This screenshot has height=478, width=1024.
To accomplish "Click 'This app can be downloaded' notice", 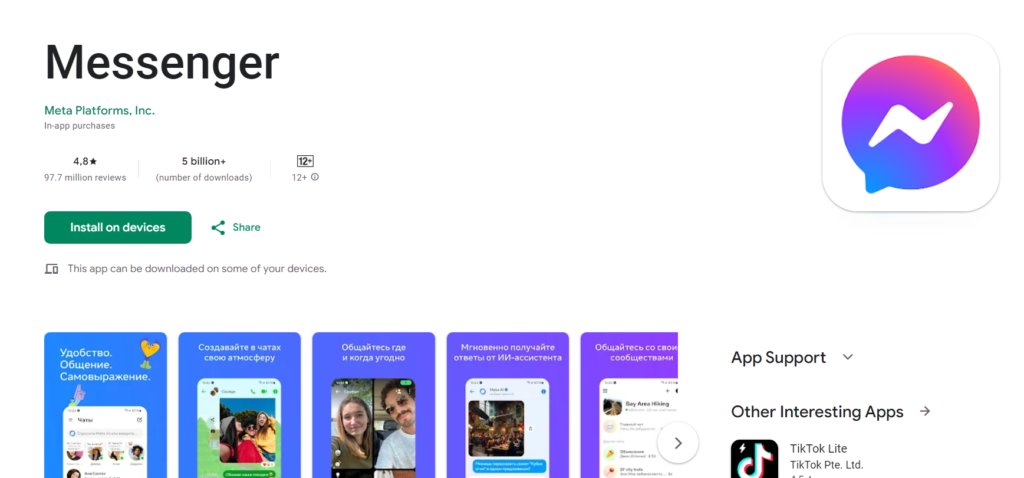I will (197, 268).
